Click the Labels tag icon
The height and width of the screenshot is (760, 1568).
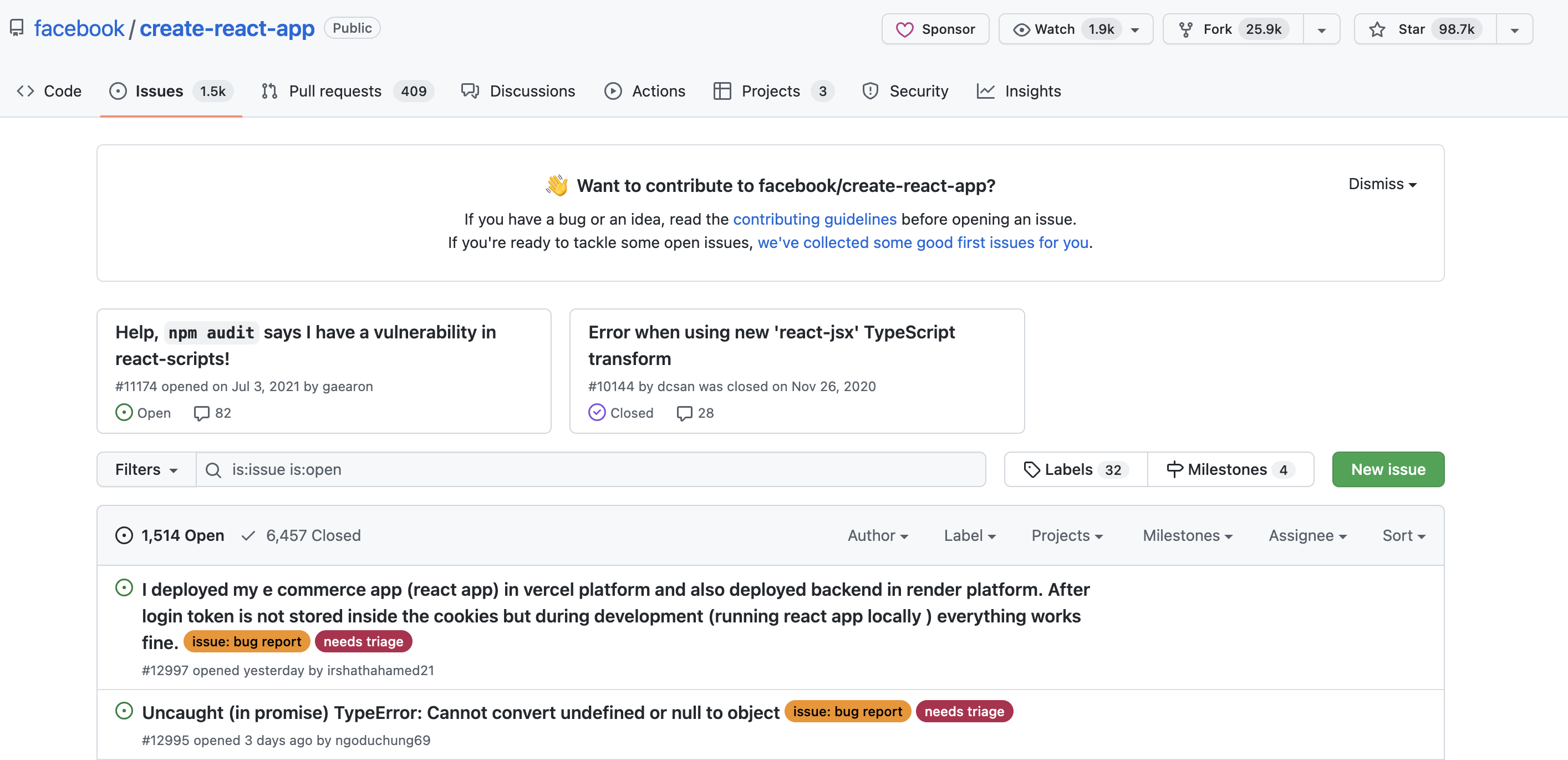1031,469
